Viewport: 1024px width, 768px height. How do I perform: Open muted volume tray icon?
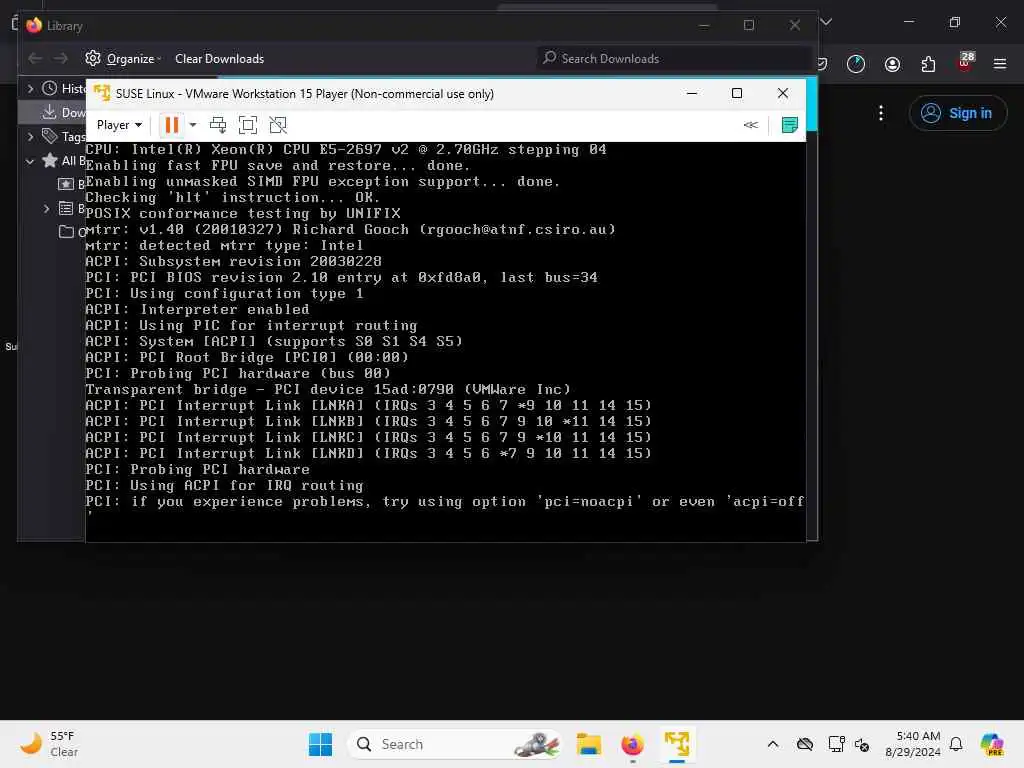pos(862,744)
